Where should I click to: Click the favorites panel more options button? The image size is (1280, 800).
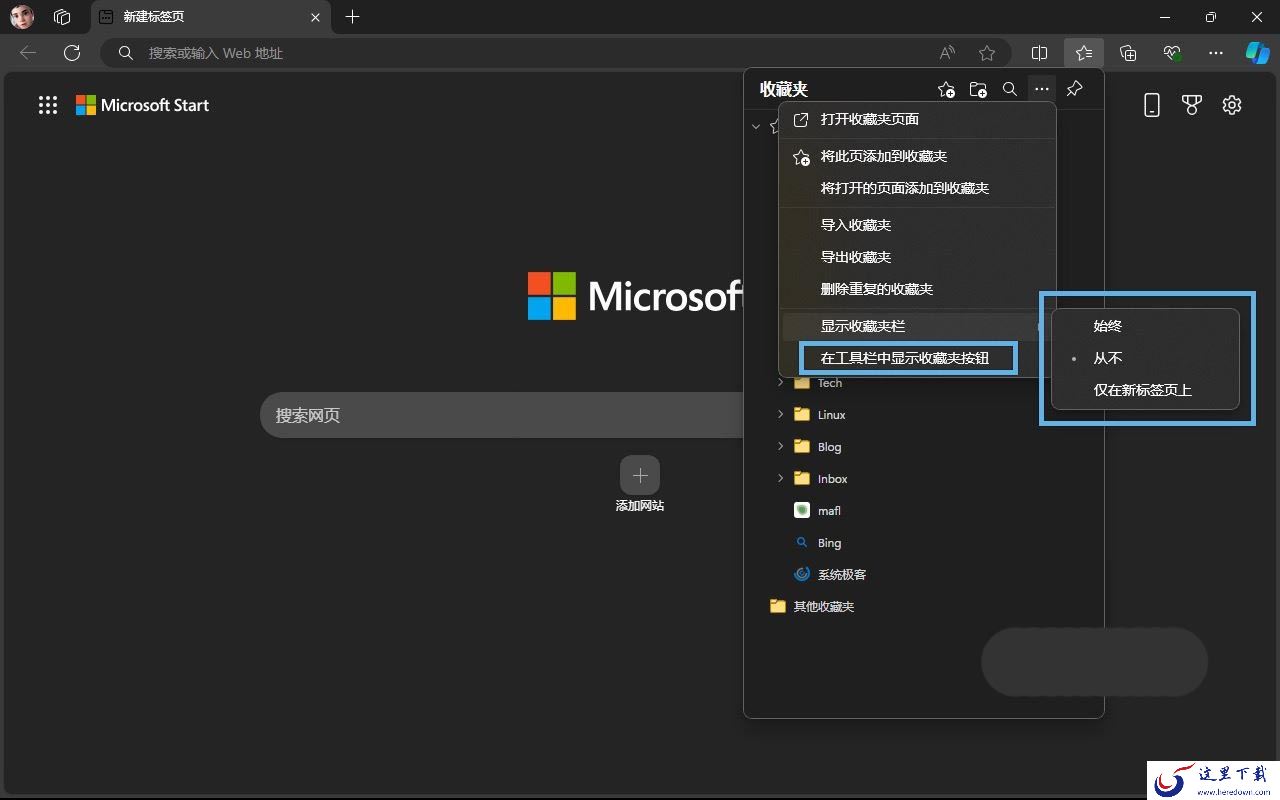pyautogui.click(x=1042, y=89)
